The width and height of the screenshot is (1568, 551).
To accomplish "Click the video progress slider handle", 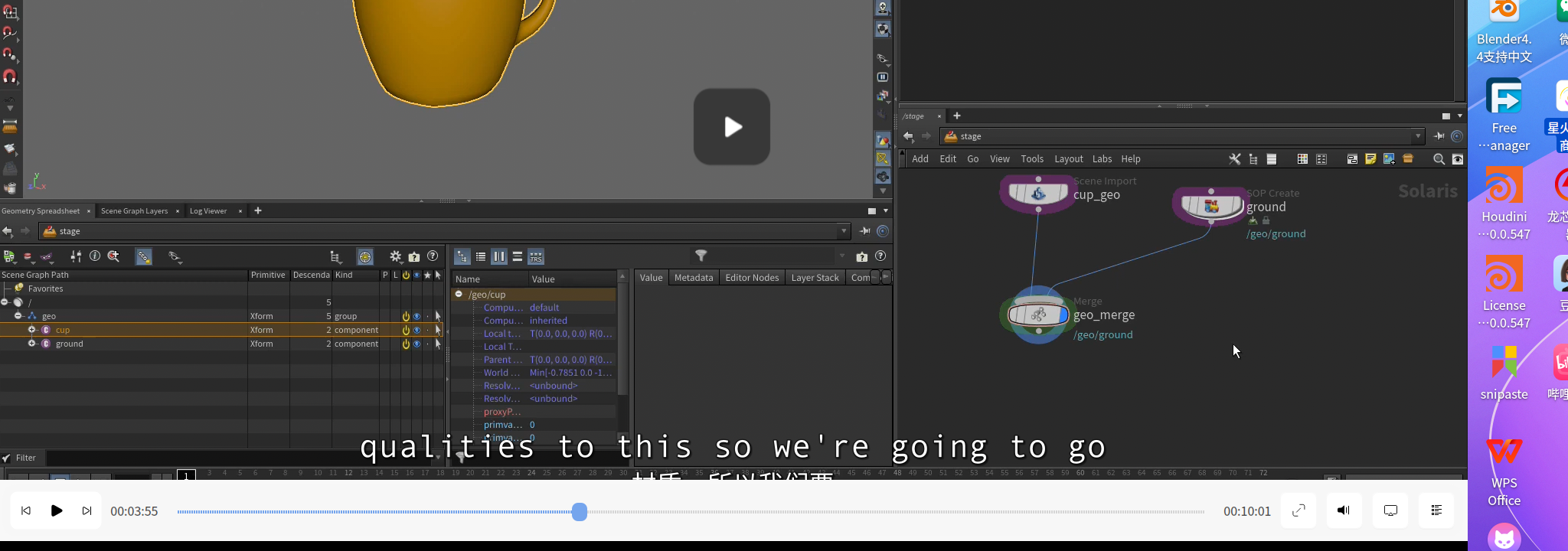I will pyautogui.click(x=580, y=512).
